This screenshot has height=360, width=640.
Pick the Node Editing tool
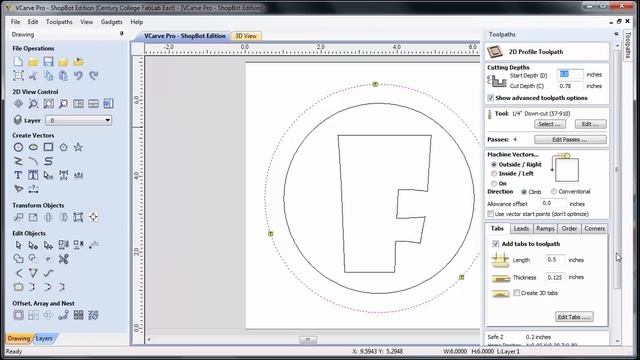pyautogui.click(x=33, y=245)
